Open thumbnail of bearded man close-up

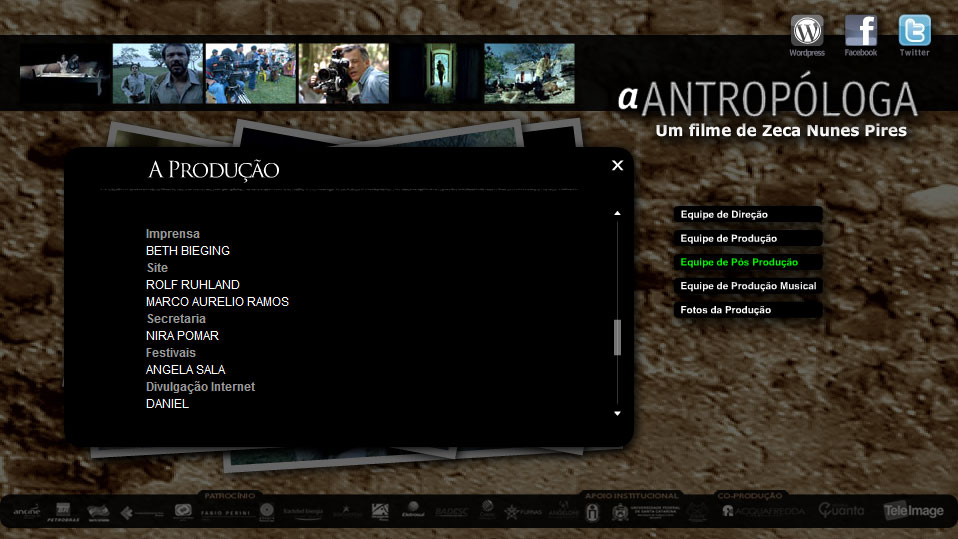[x=158, y=73]
